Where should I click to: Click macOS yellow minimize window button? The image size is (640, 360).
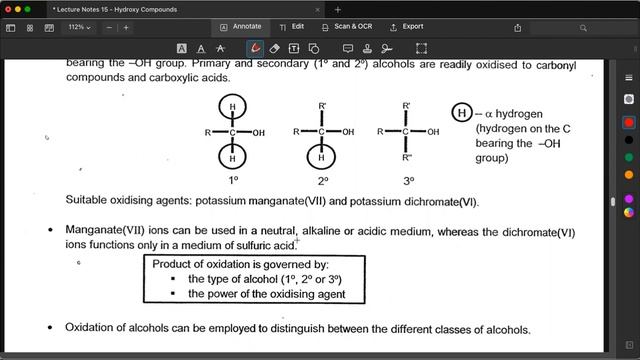18,9
